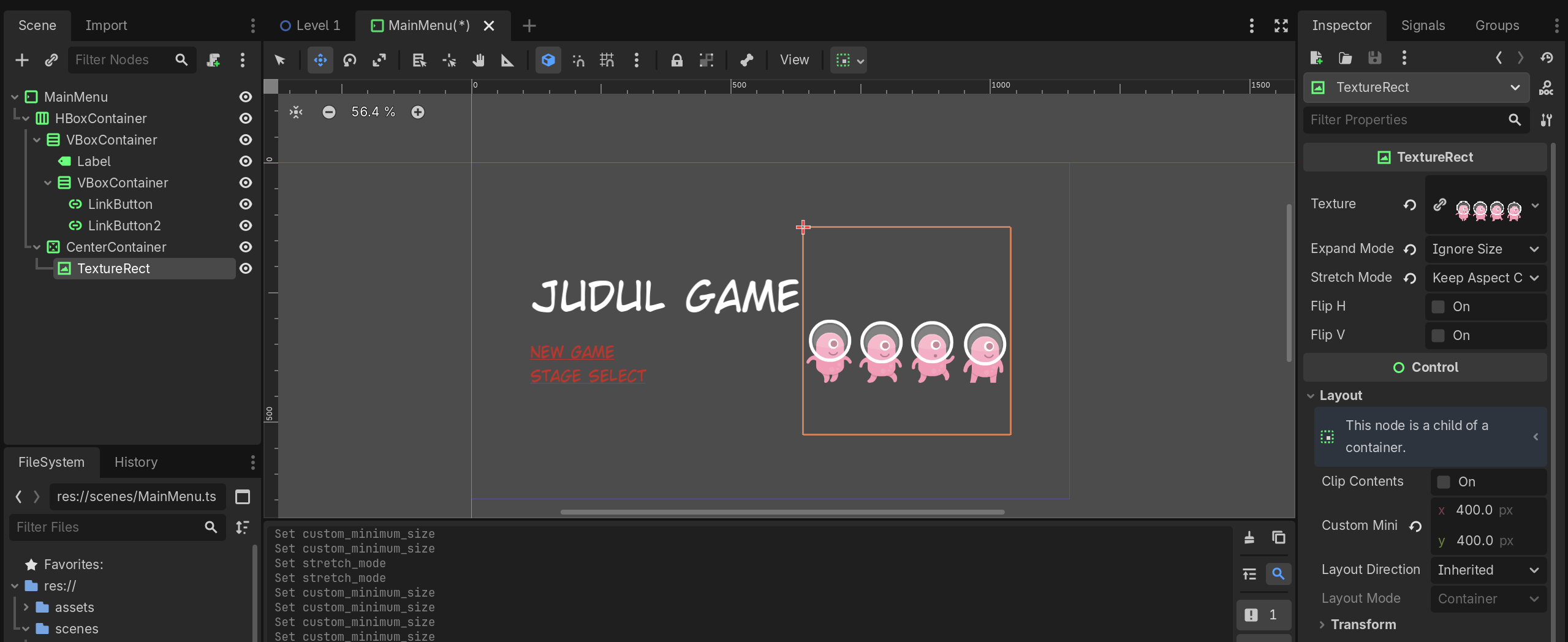Activate the Scale Mode tool
Viewport: 1568px width, 642px height.
pyautogui.click(x=379, y=60)
